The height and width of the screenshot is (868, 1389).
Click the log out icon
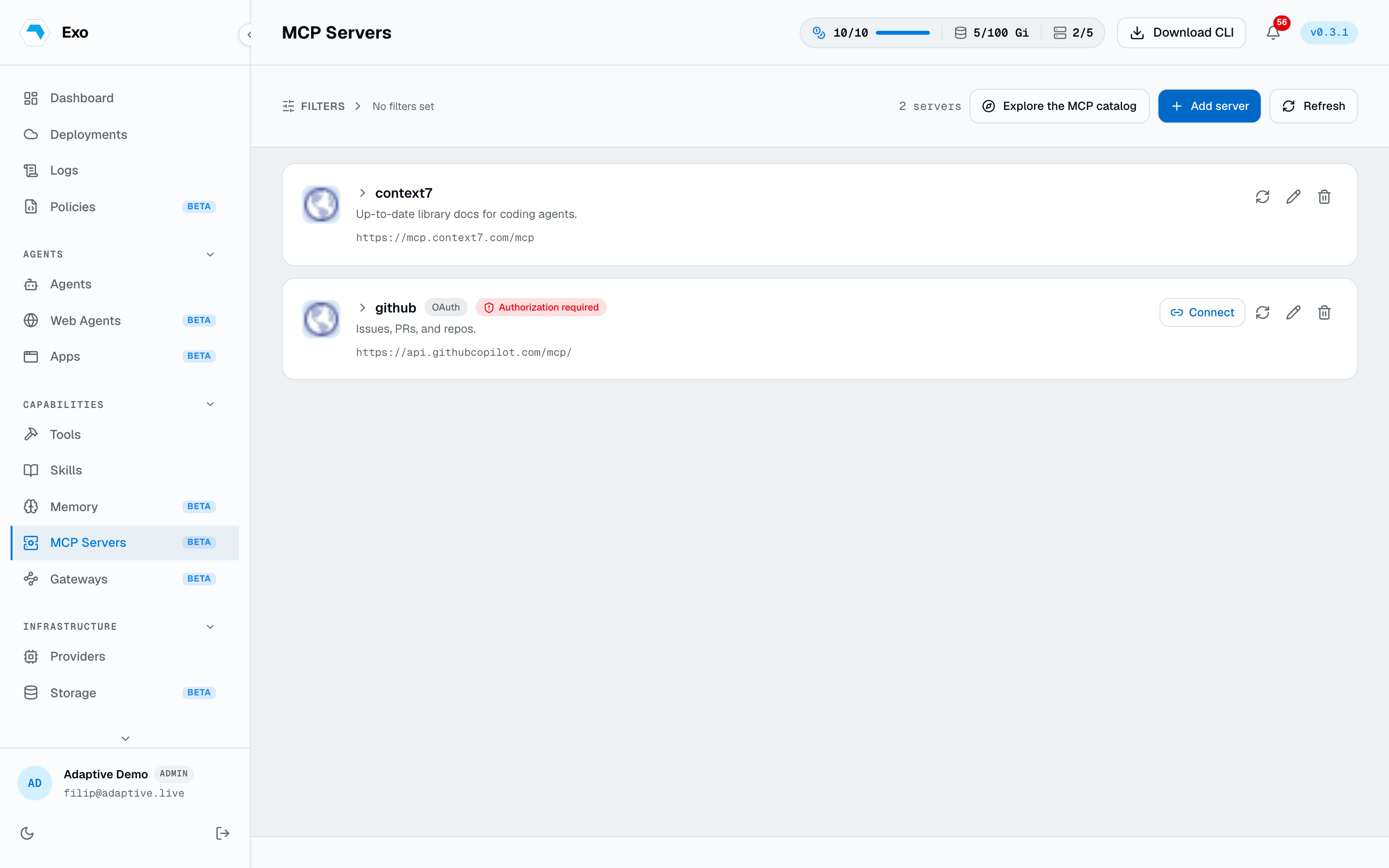coord(223,833)
